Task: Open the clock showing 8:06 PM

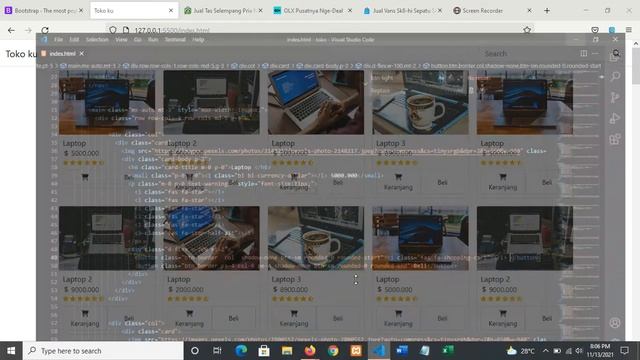Action: pos(600,351)
